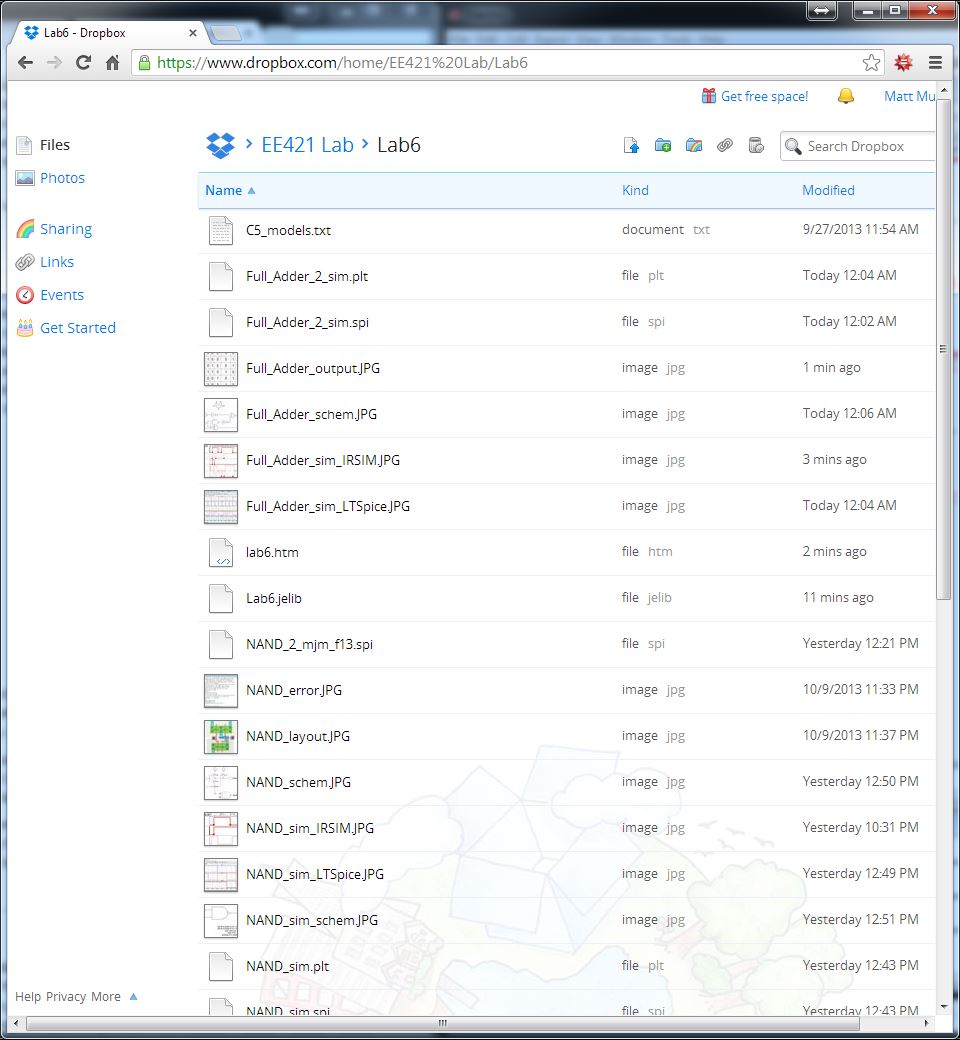Select the NAND_sim.plt file name
The width and height of the screenshot is (960, 1040).
[287, 966]
